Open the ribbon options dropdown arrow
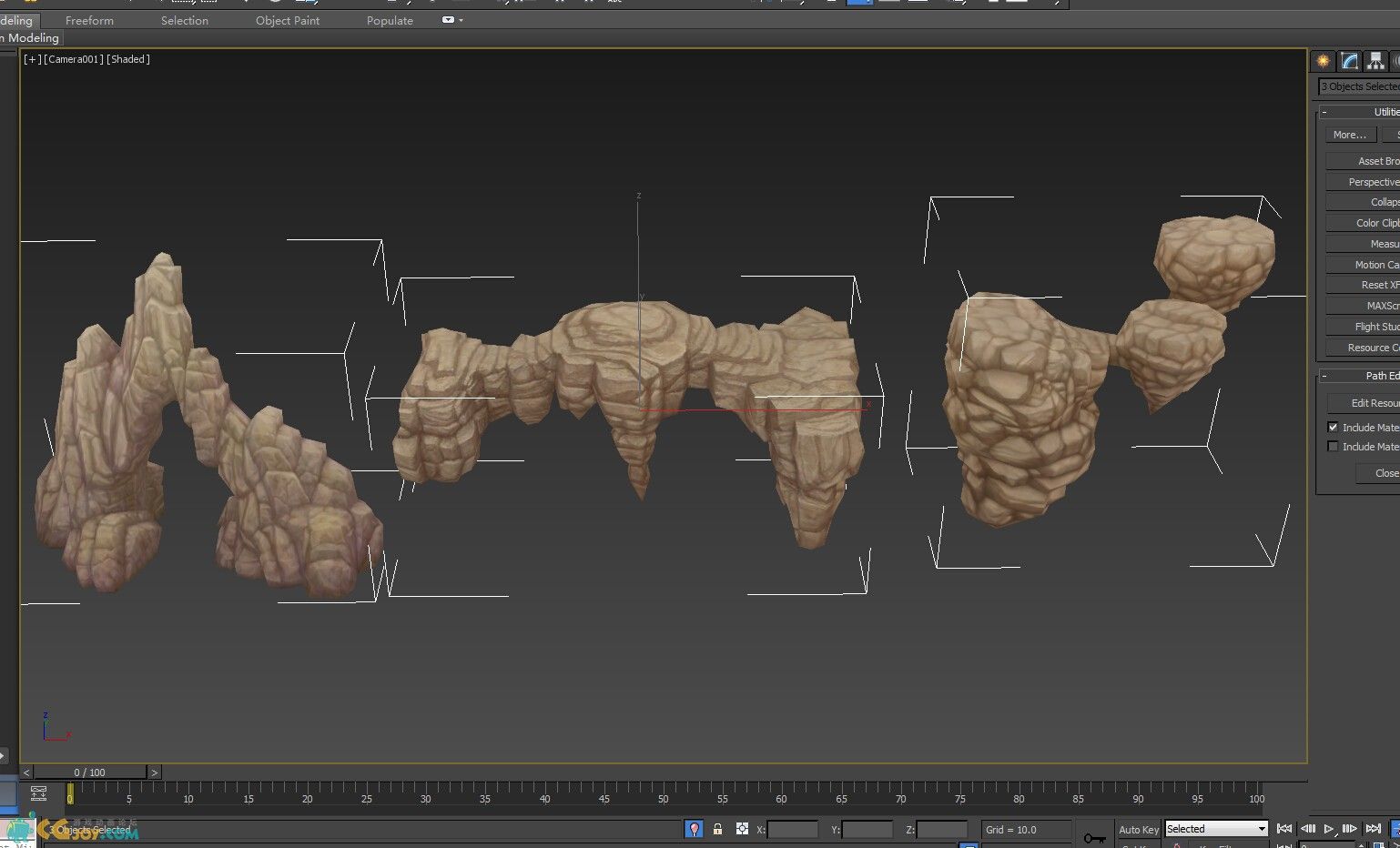 coord(462,20)
